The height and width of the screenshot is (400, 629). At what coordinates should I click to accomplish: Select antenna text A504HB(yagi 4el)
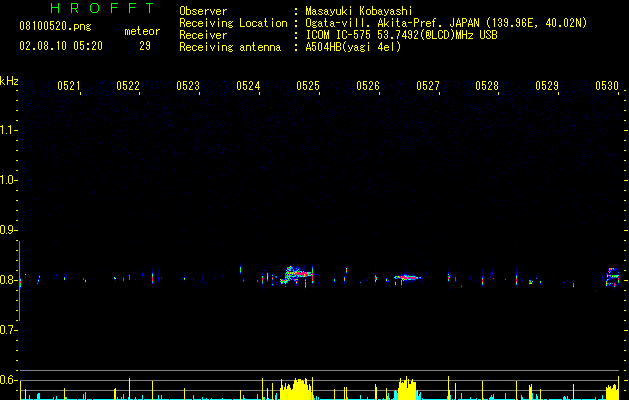[353, 47]
